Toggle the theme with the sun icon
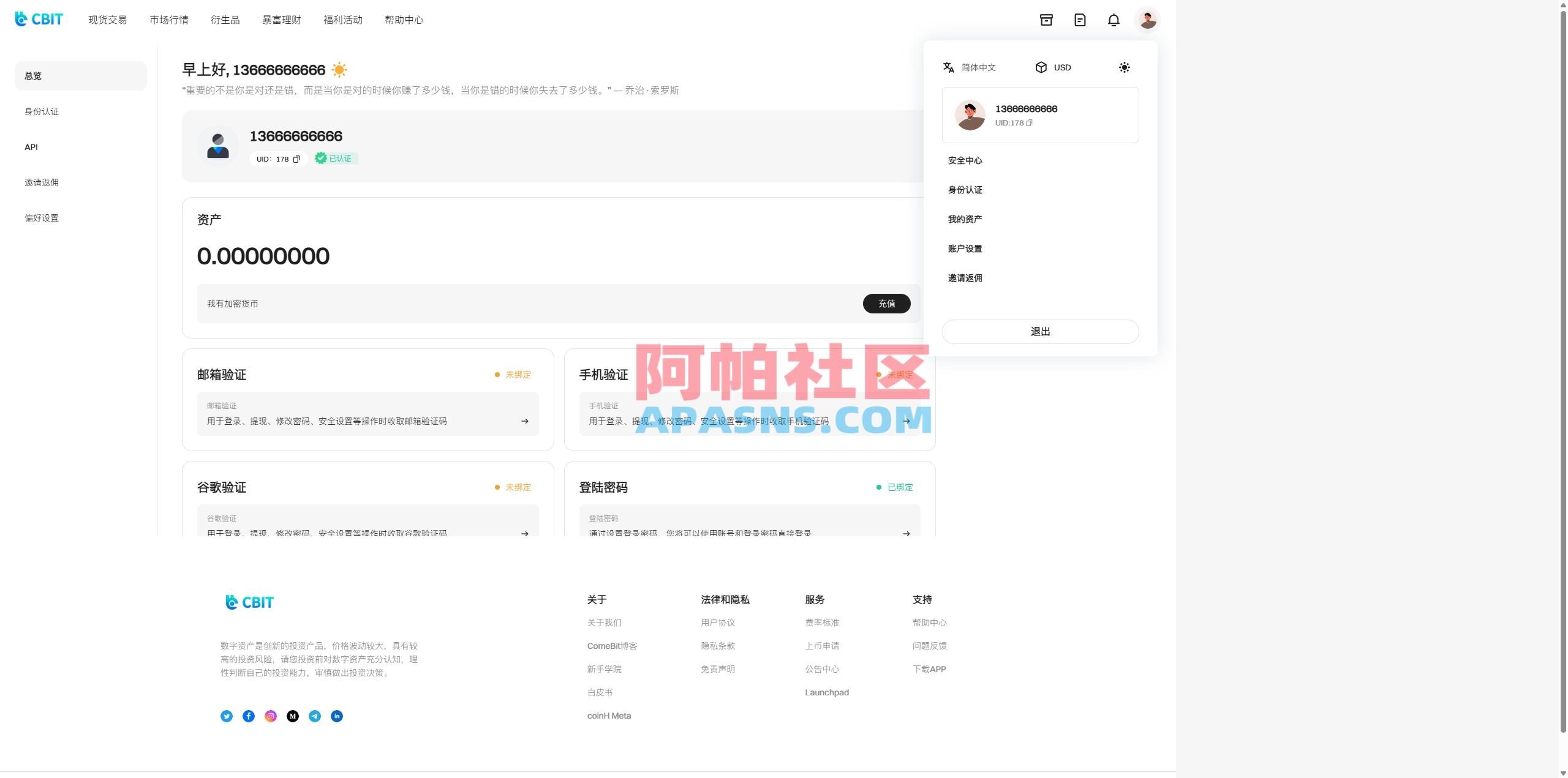Image resolution: width=1568 pixels, height=778 pixels. pyautogui.click(x=1125, y=67)
